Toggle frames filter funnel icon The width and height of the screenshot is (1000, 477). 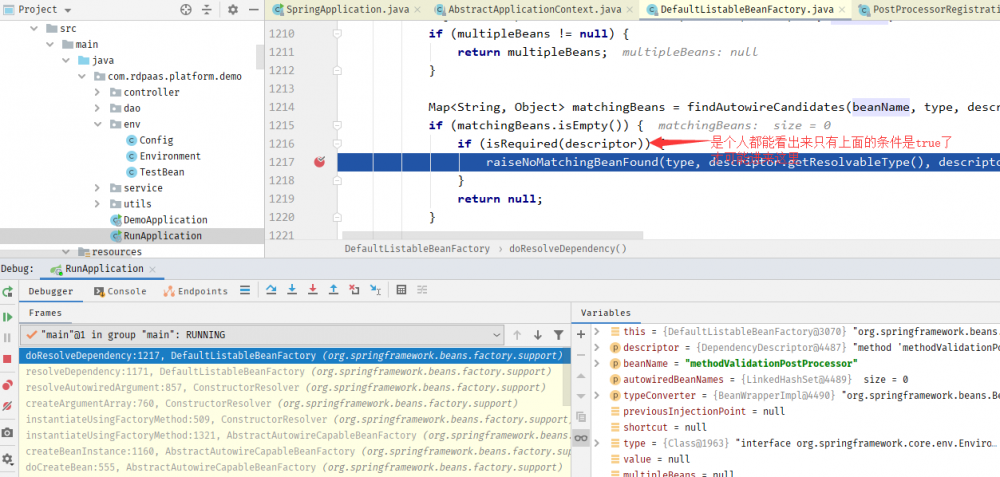(x=559, y=335)
